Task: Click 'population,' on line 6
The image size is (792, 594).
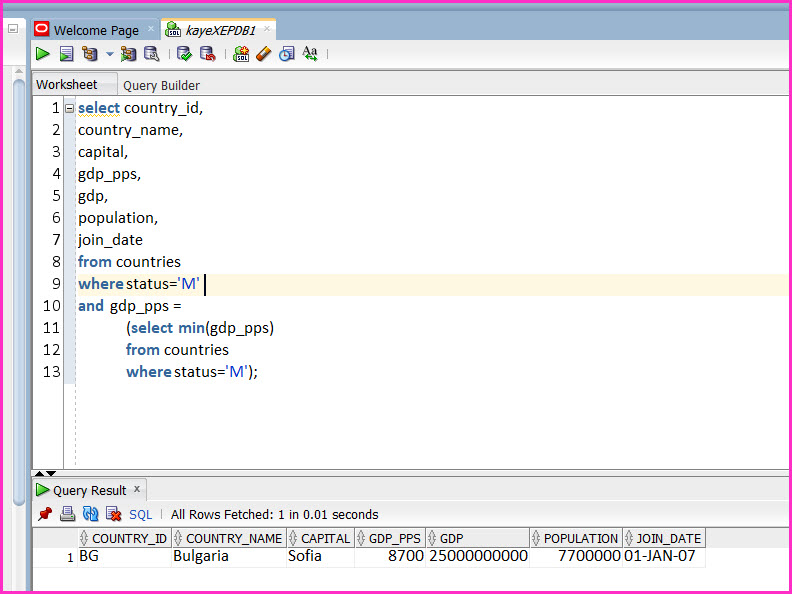Action: [118, 218]
